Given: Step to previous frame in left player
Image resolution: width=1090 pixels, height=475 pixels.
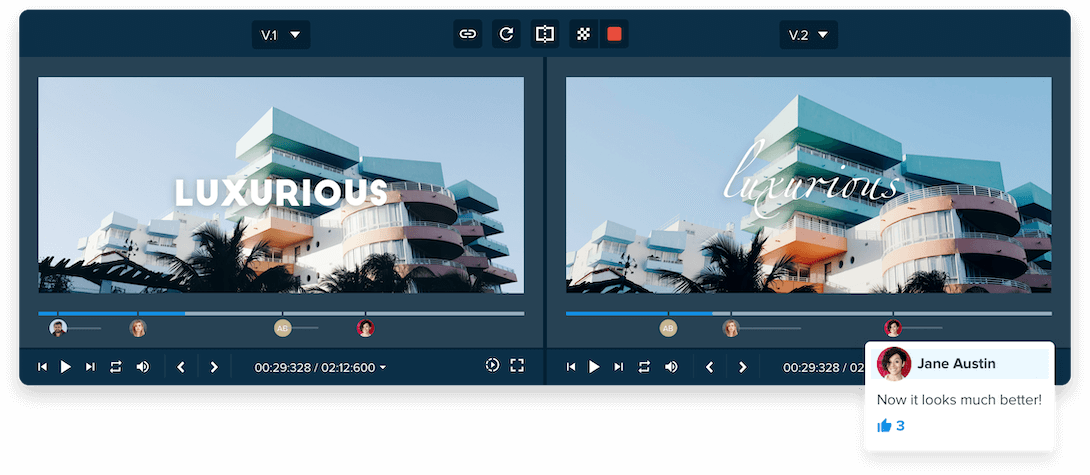Looking at the screenshot, I should [181, 367].
